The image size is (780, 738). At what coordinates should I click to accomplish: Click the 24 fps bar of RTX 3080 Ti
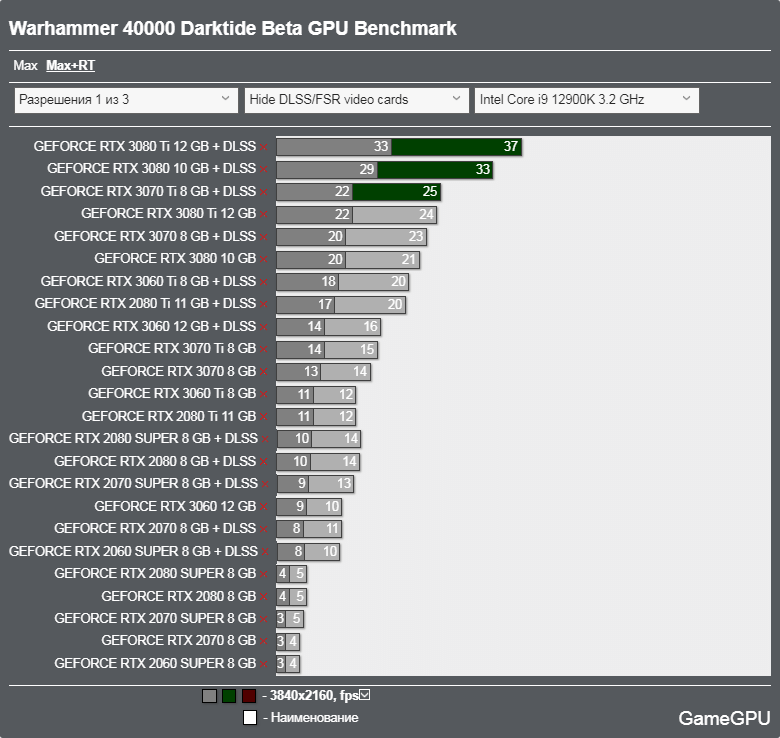click(394, 214)
